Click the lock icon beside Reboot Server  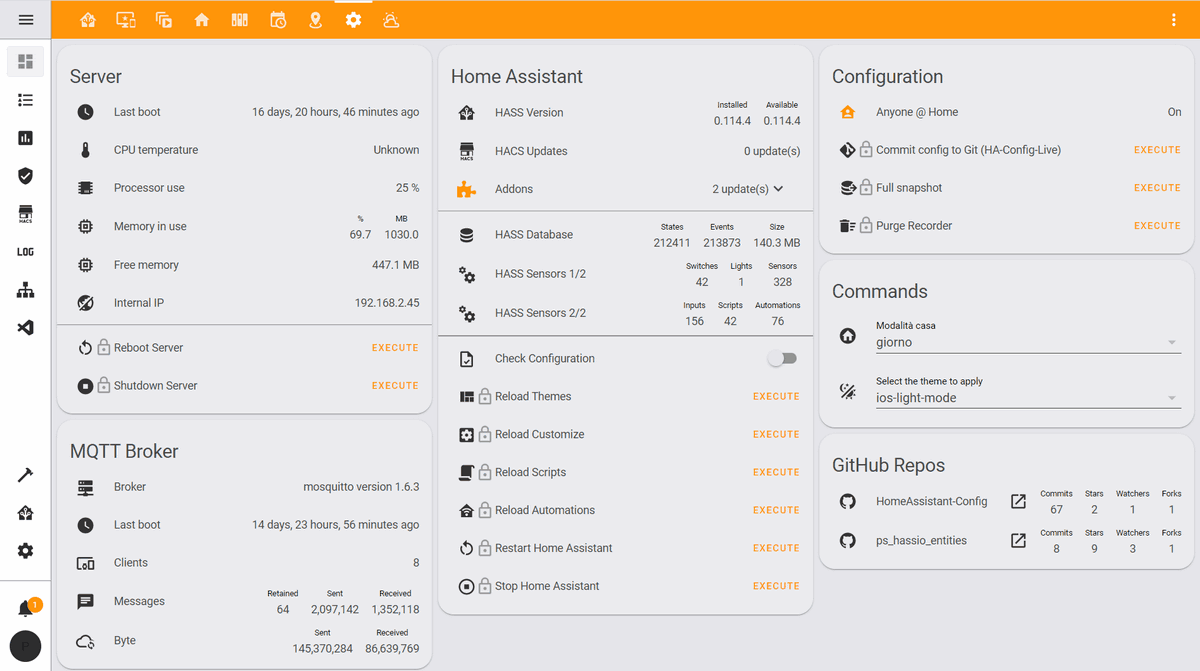tap(103, 347)
